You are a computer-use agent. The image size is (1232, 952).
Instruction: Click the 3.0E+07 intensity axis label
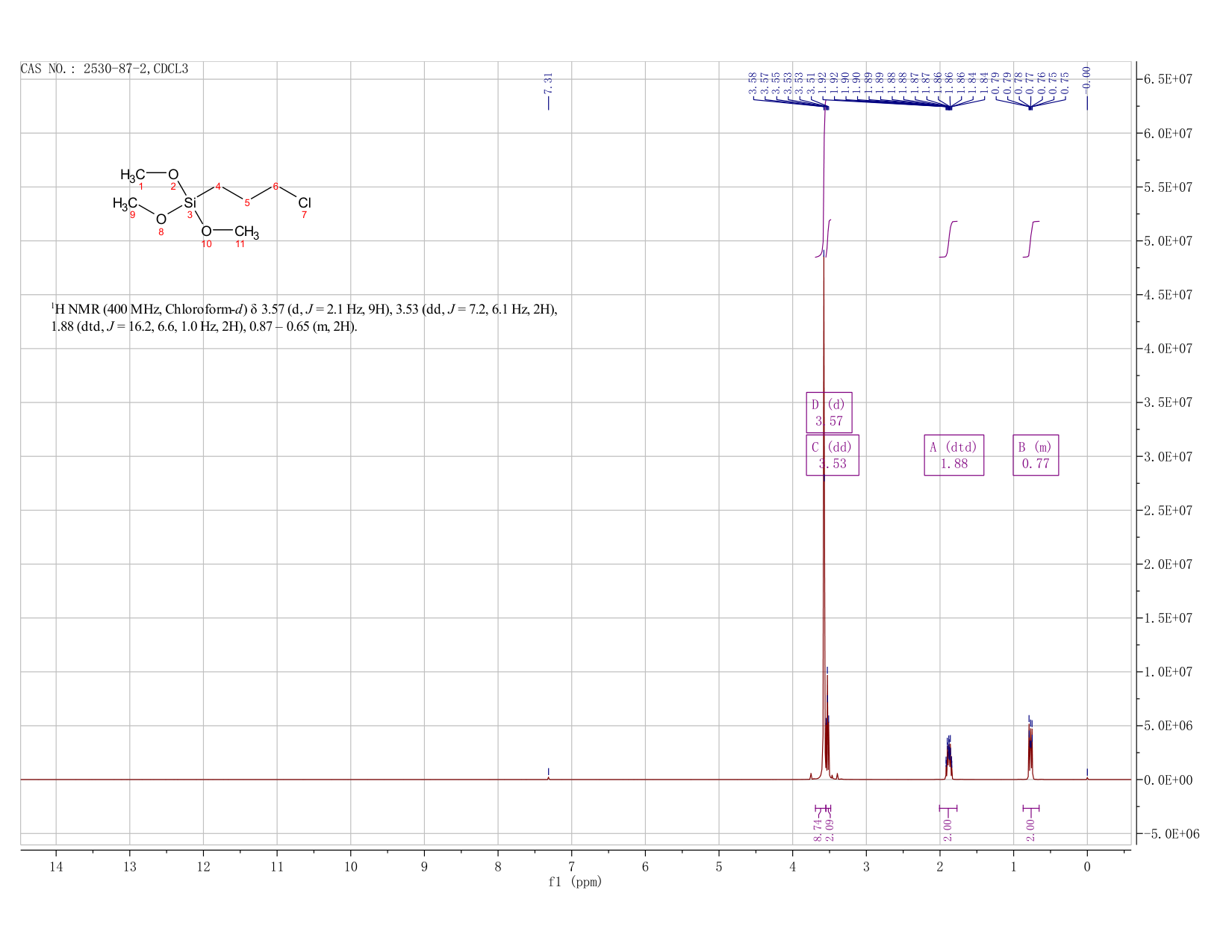click(1168, 456)
